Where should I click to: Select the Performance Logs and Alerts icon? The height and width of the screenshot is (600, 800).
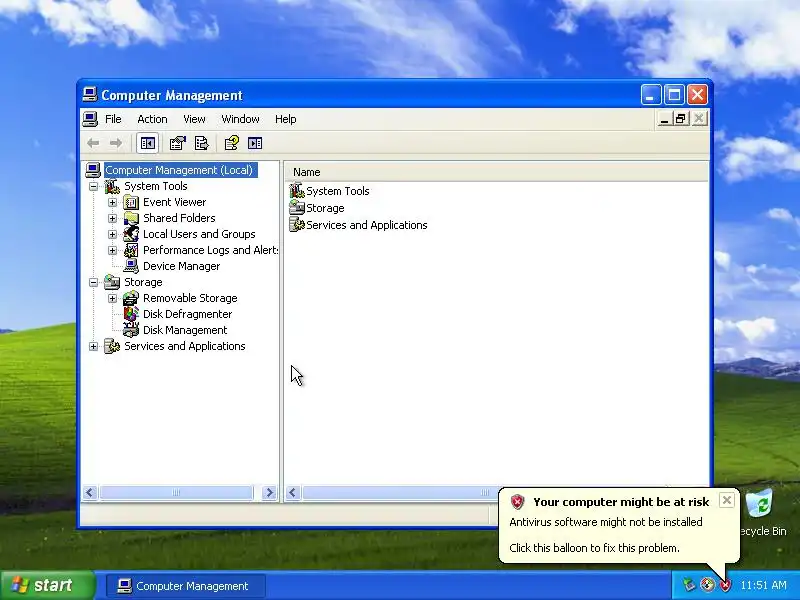click(x=131, y=251)
